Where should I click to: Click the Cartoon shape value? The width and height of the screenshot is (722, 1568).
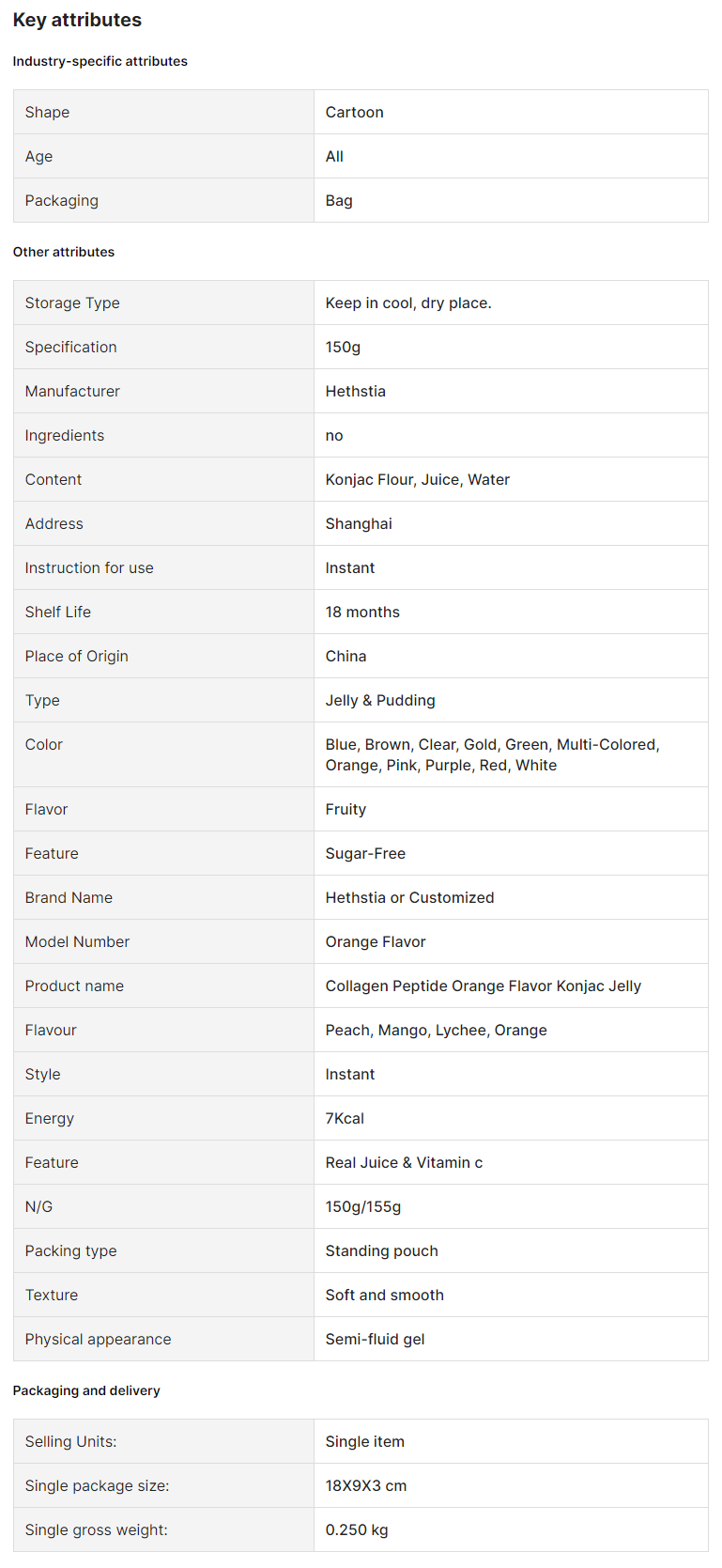click(354, 112)
